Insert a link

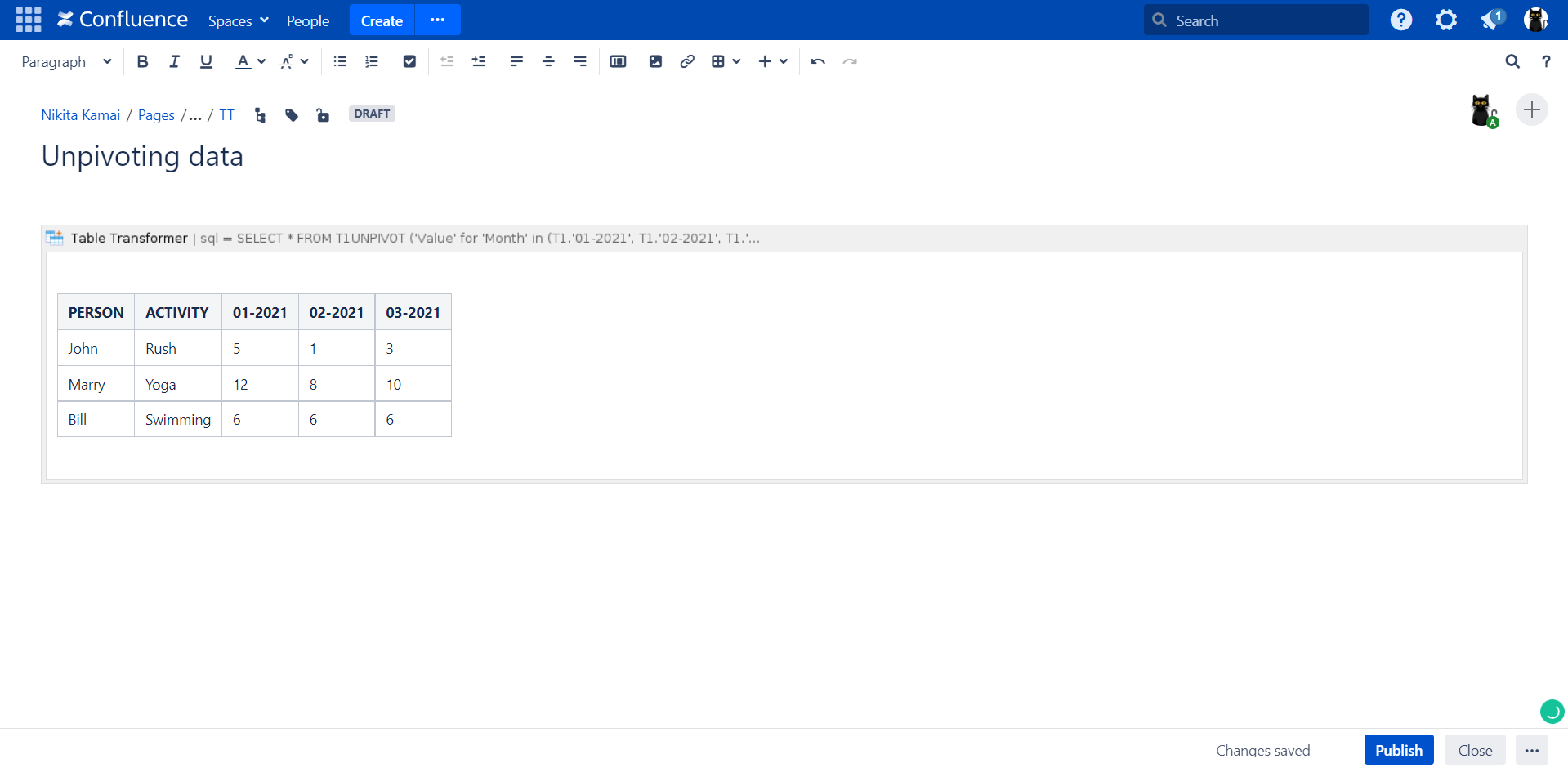point(687,61)
